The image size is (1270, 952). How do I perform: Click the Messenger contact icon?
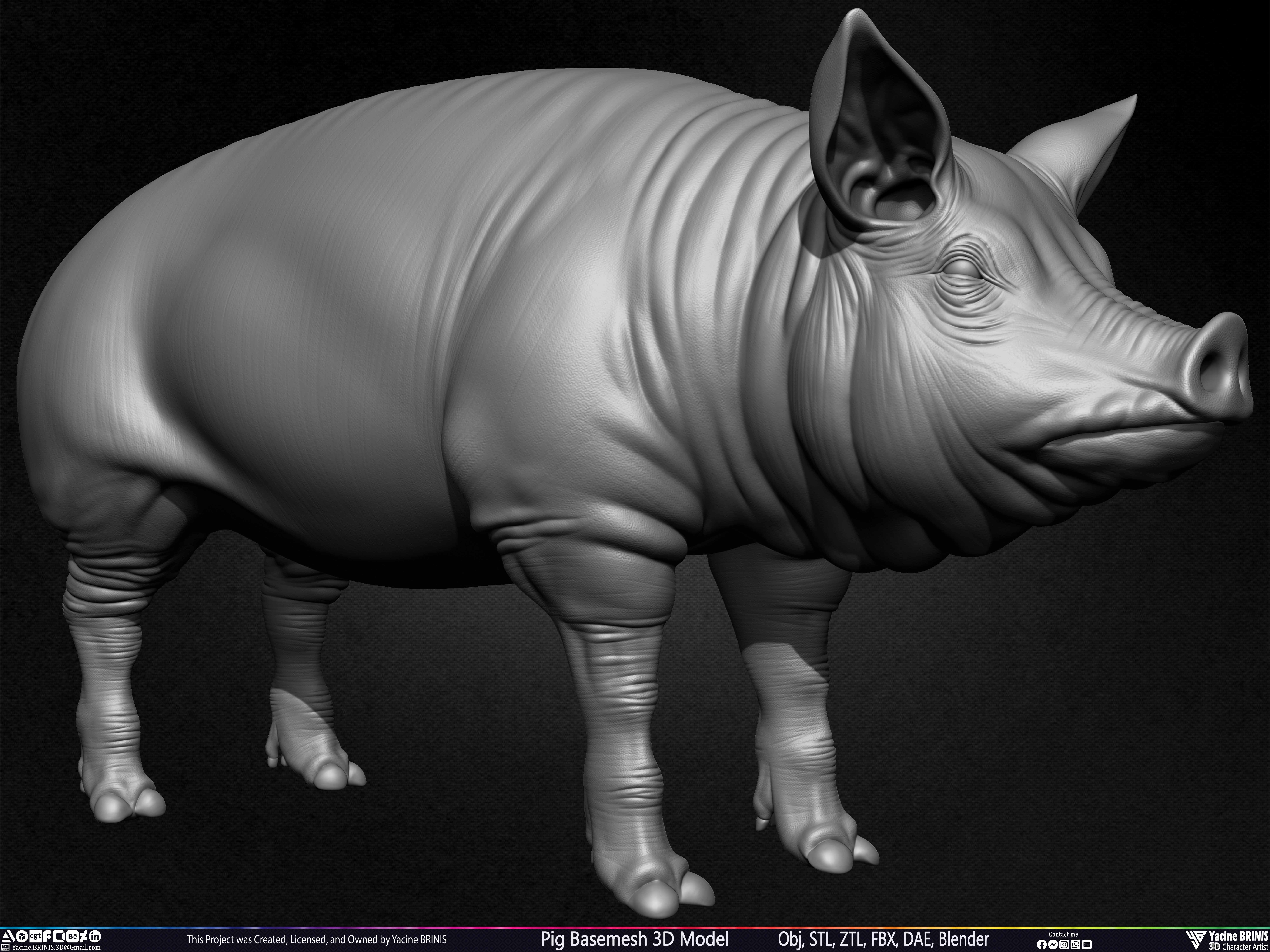1053,945
